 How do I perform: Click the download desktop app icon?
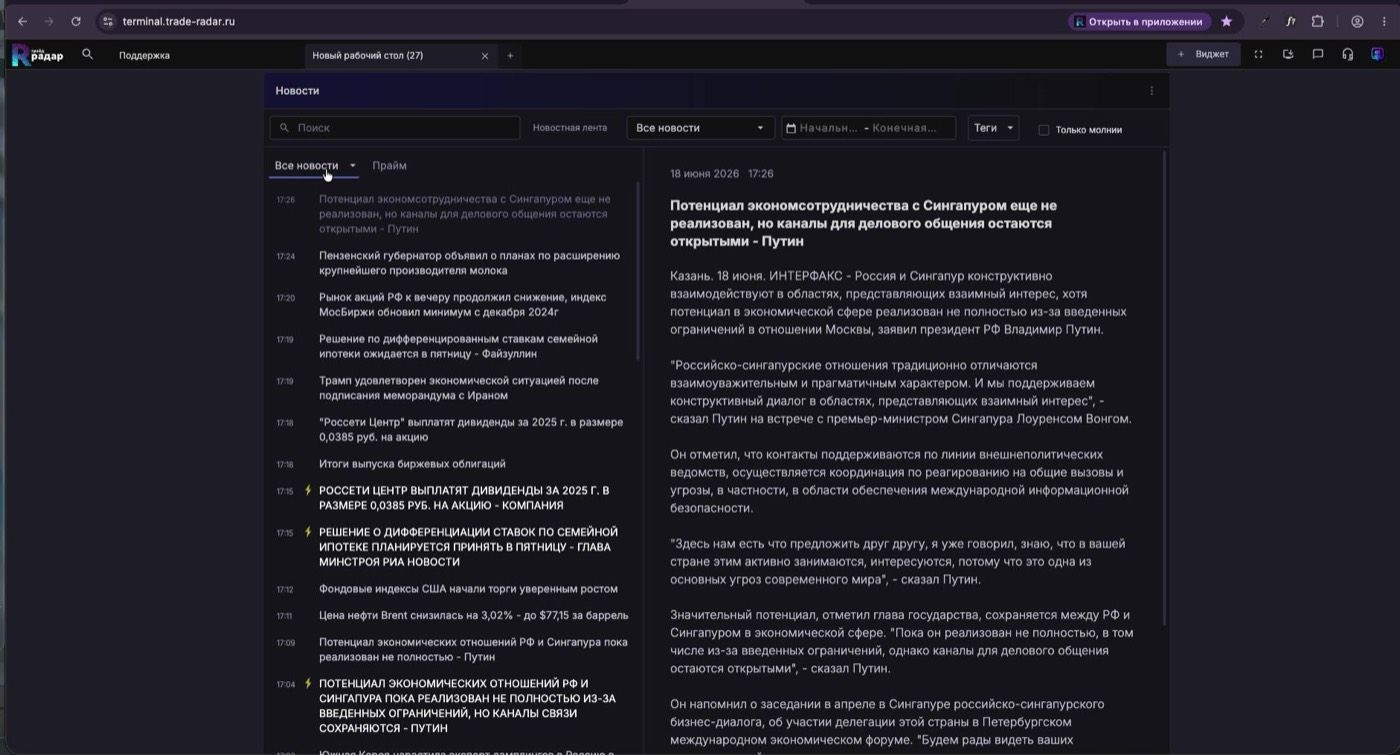(x=1288, y=55)
